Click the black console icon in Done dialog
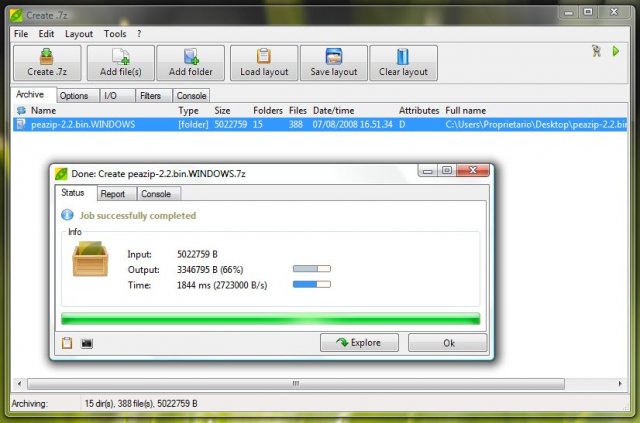Screen dimensions: 640x423 pyautogui.click(x=87, y=343)
